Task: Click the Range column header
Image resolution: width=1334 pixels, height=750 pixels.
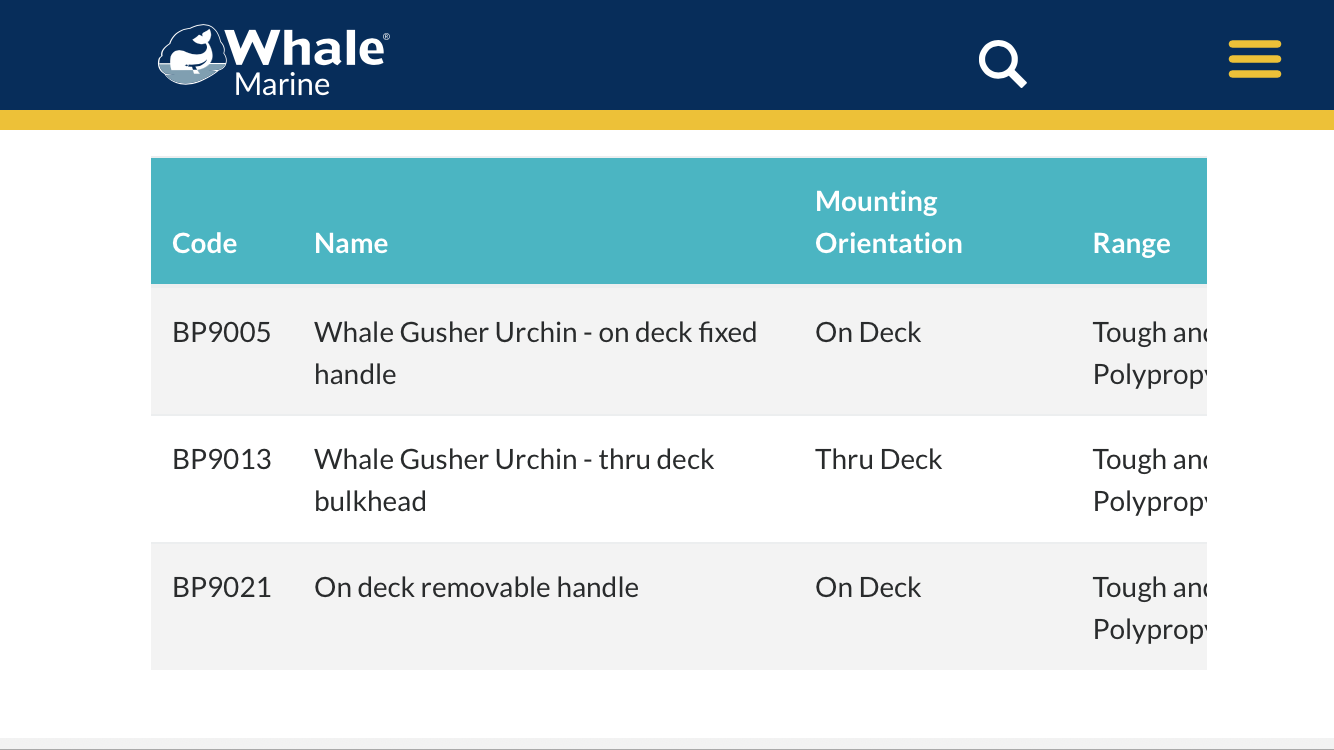Action: (1131, 243)
